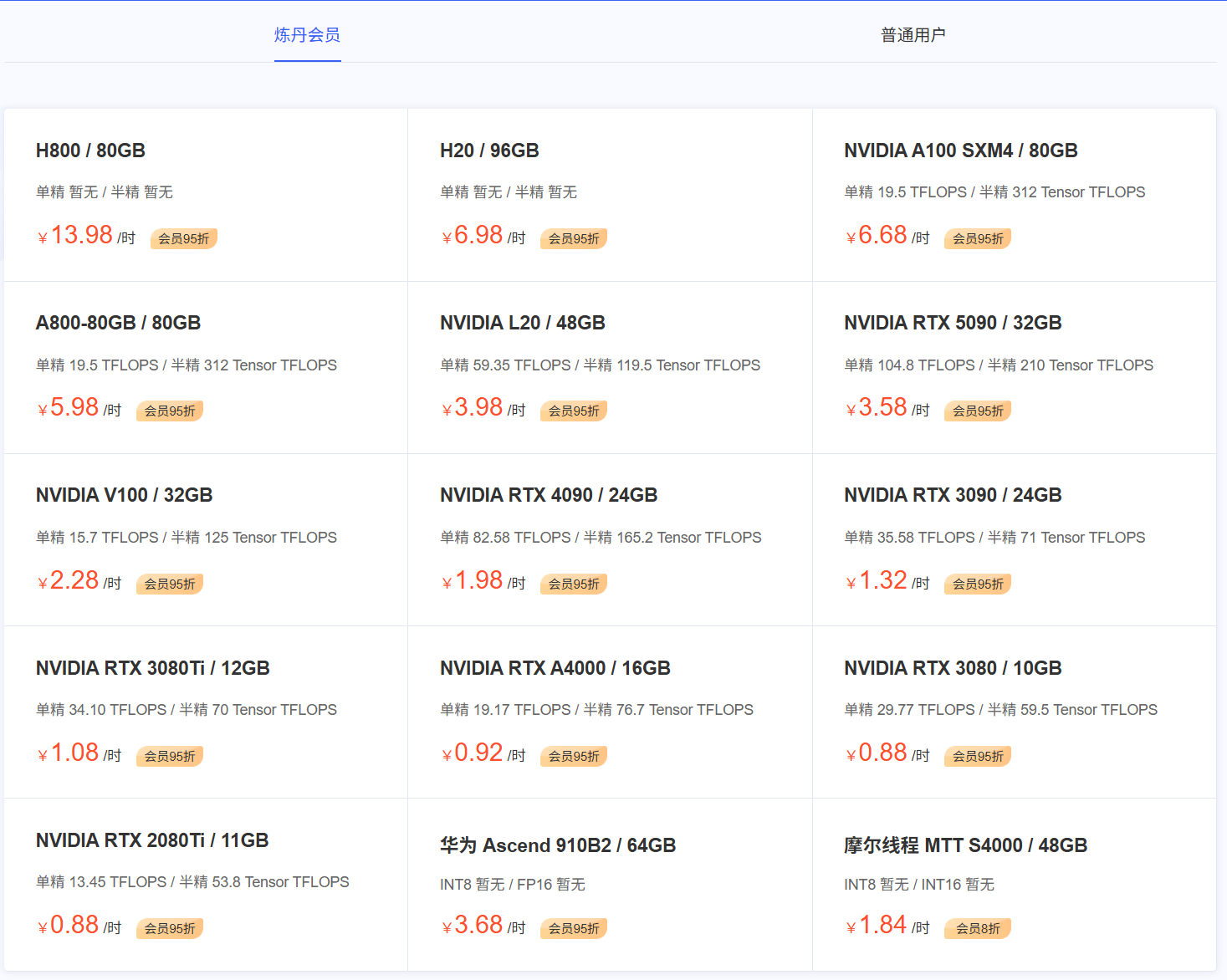
Task: Click INT8 暂无 / INT16 暂无 spec line
Action: tap(919, 885)
